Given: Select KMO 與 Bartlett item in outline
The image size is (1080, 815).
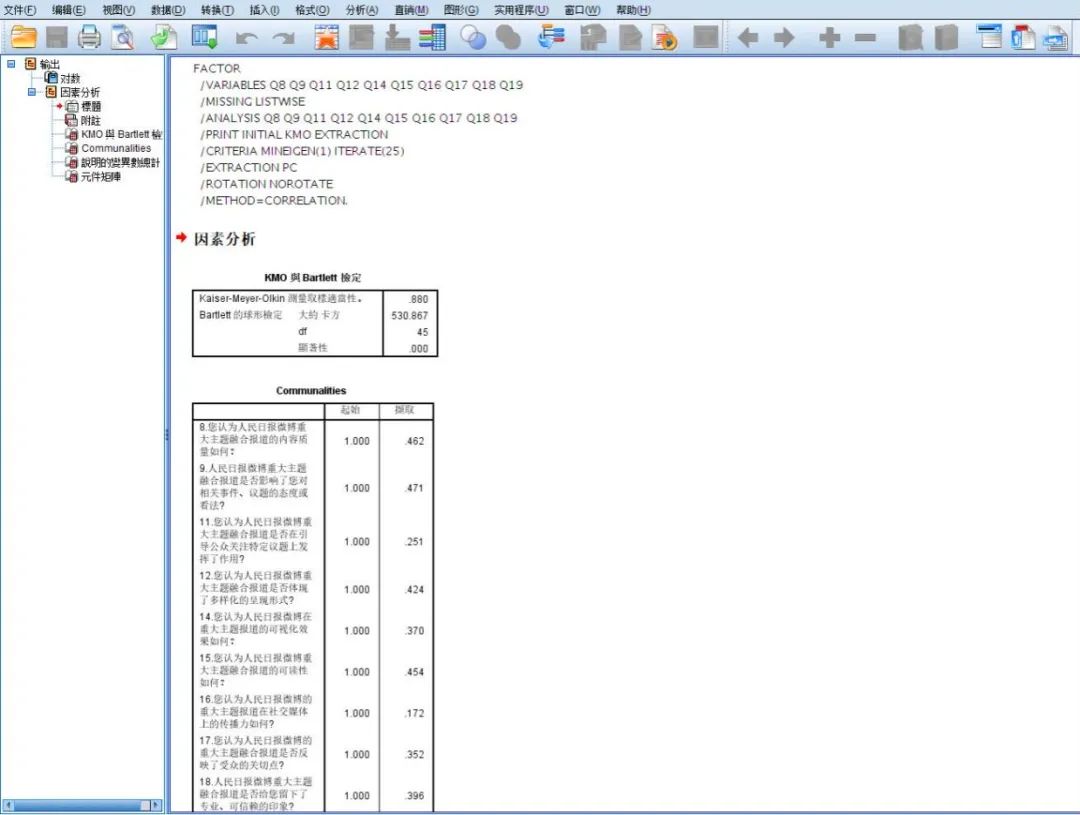Looking at the screenshot, I should [120, 134].
